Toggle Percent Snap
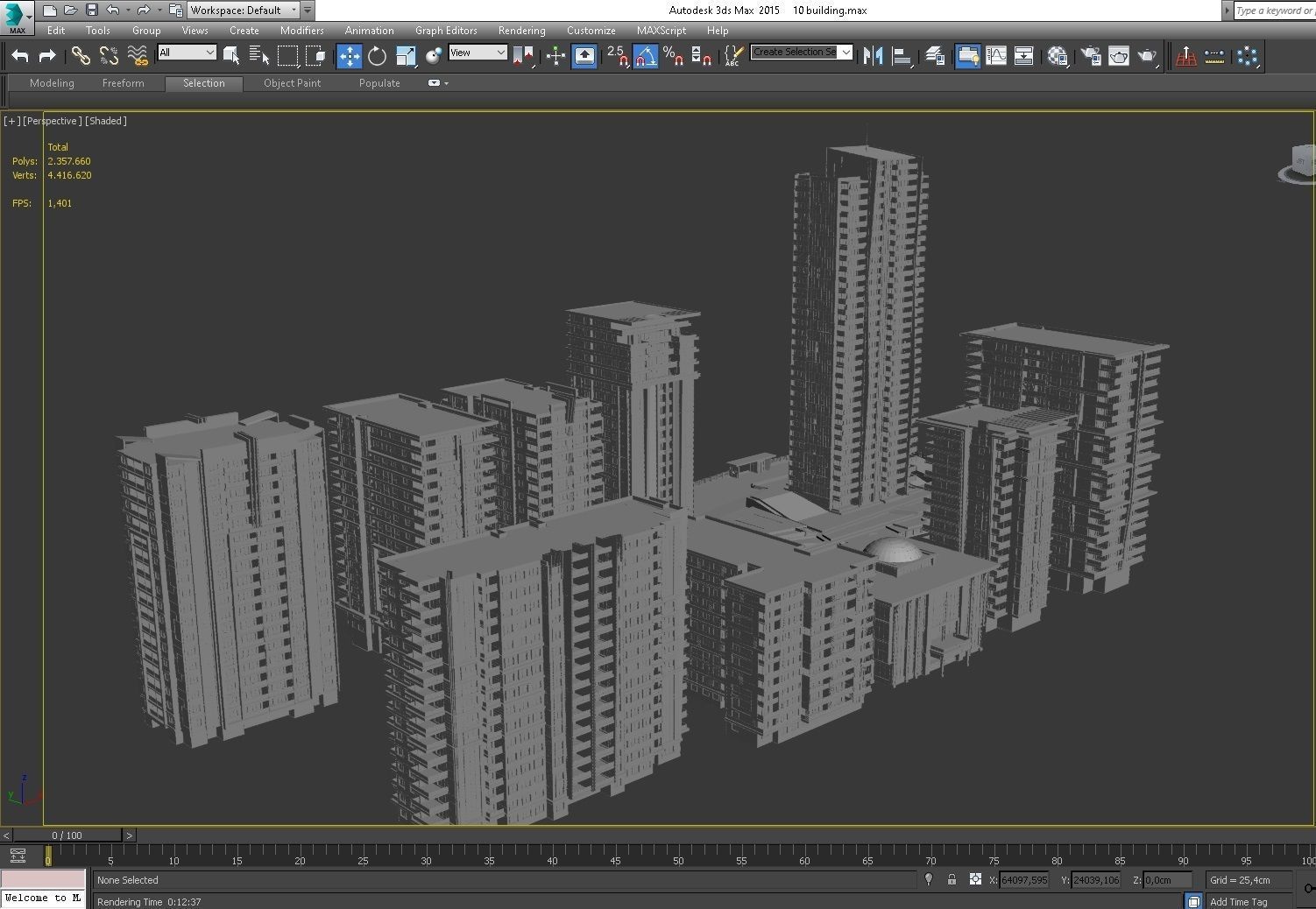 673,56
